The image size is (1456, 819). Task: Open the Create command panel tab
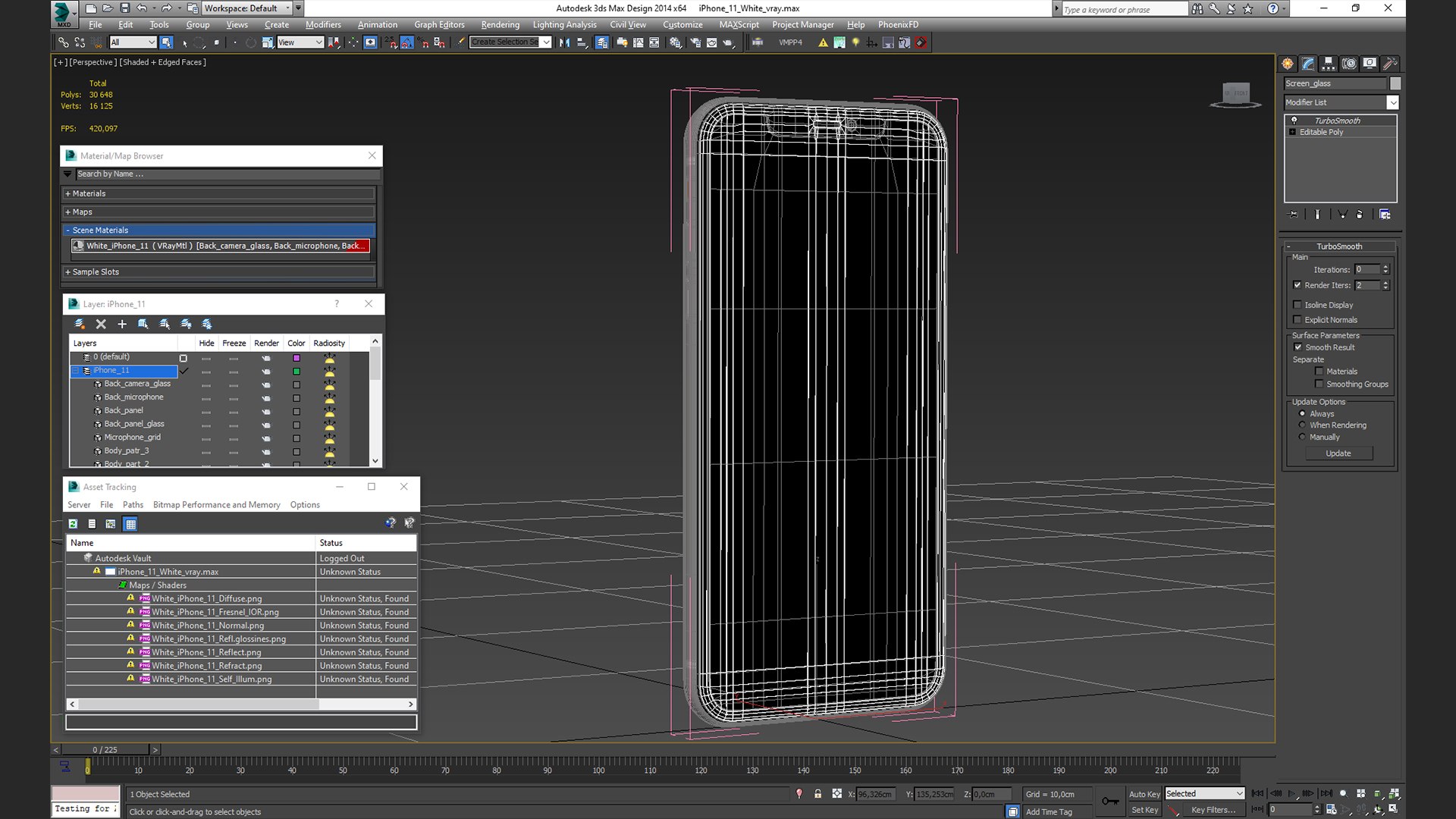click(x=1288, y=64)
